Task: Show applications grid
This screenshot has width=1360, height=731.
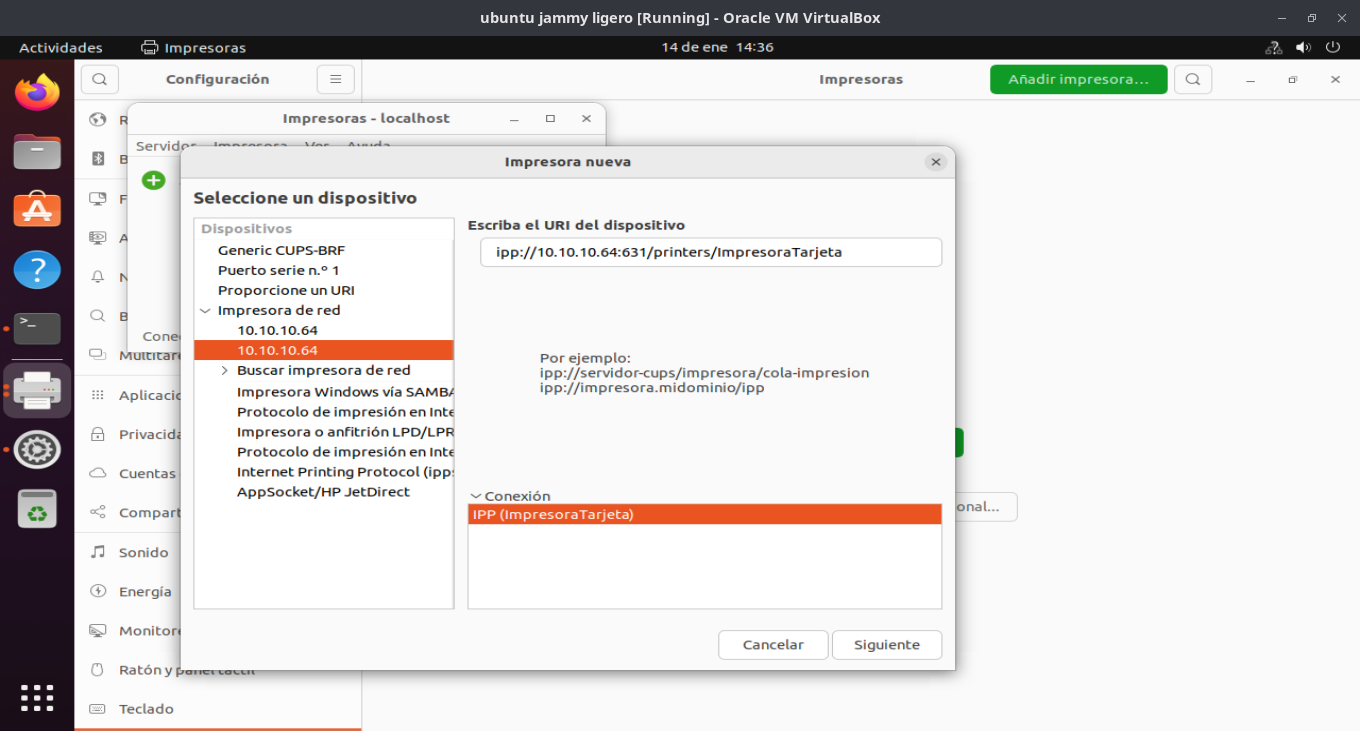Action: (x=37, y=697)
